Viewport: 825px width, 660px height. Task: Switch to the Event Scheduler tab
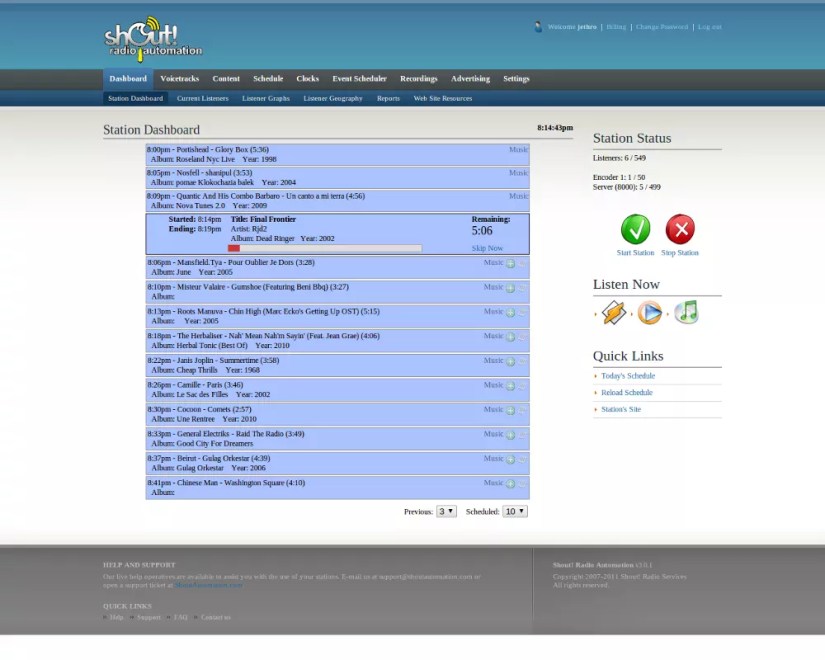click(359, 78)
